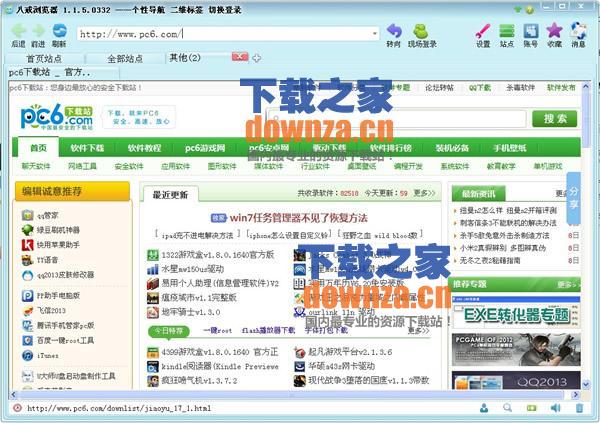600x423 pixels.
Task: Open the sites (站点) icon
Action: 507,31
